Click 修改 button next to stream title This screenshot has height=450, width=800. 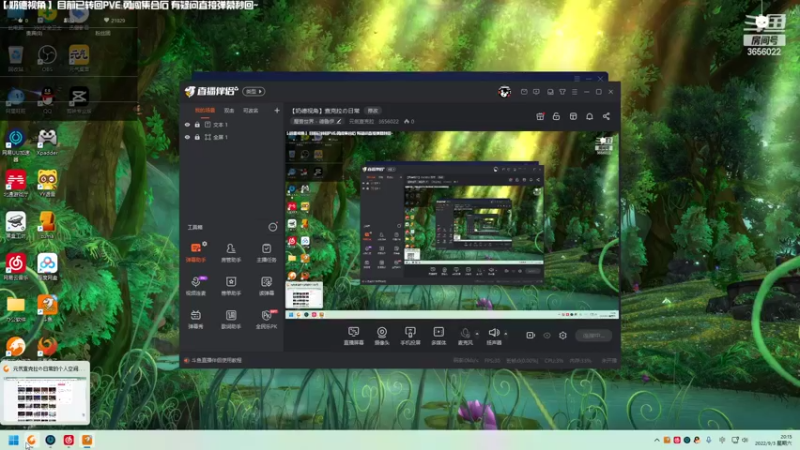tap(373, 111)
